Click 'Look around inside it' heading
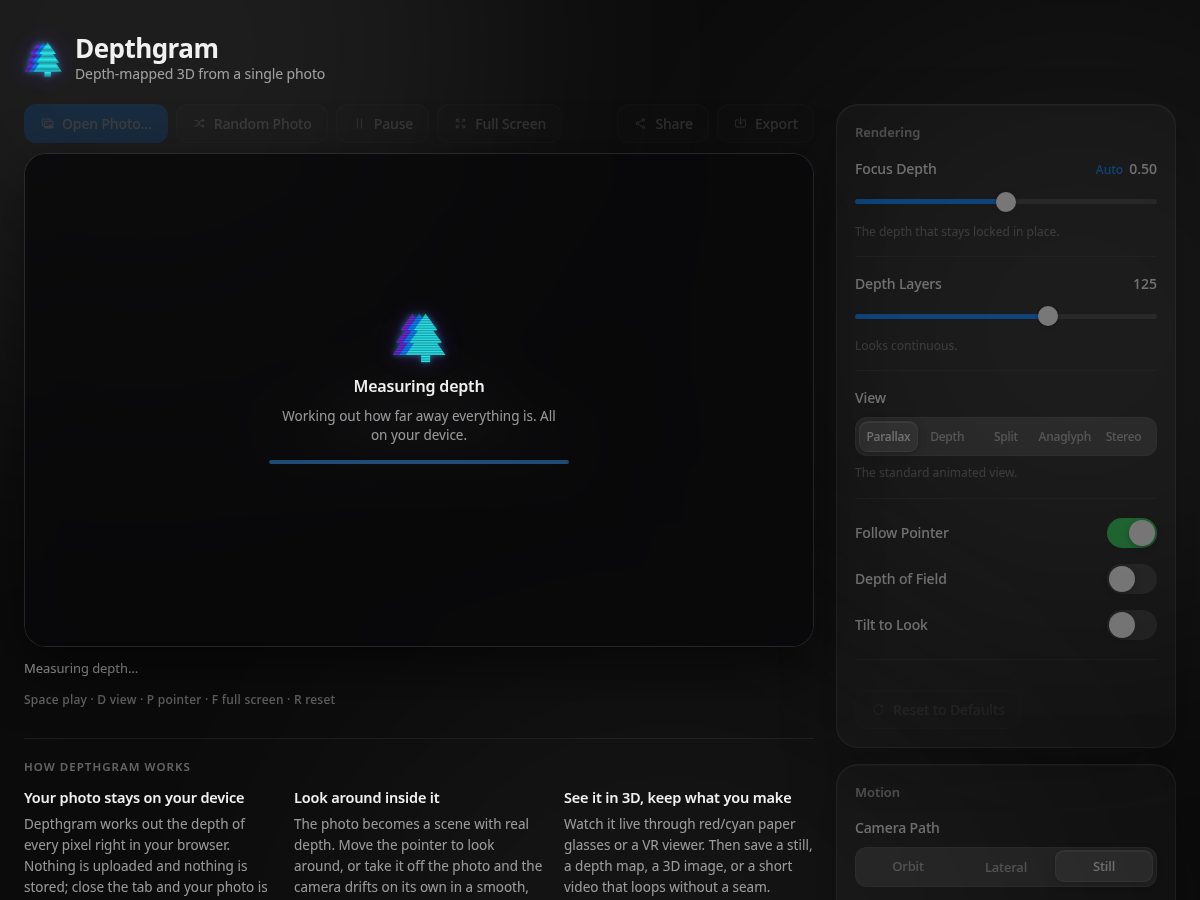 (x=367, y=798)
